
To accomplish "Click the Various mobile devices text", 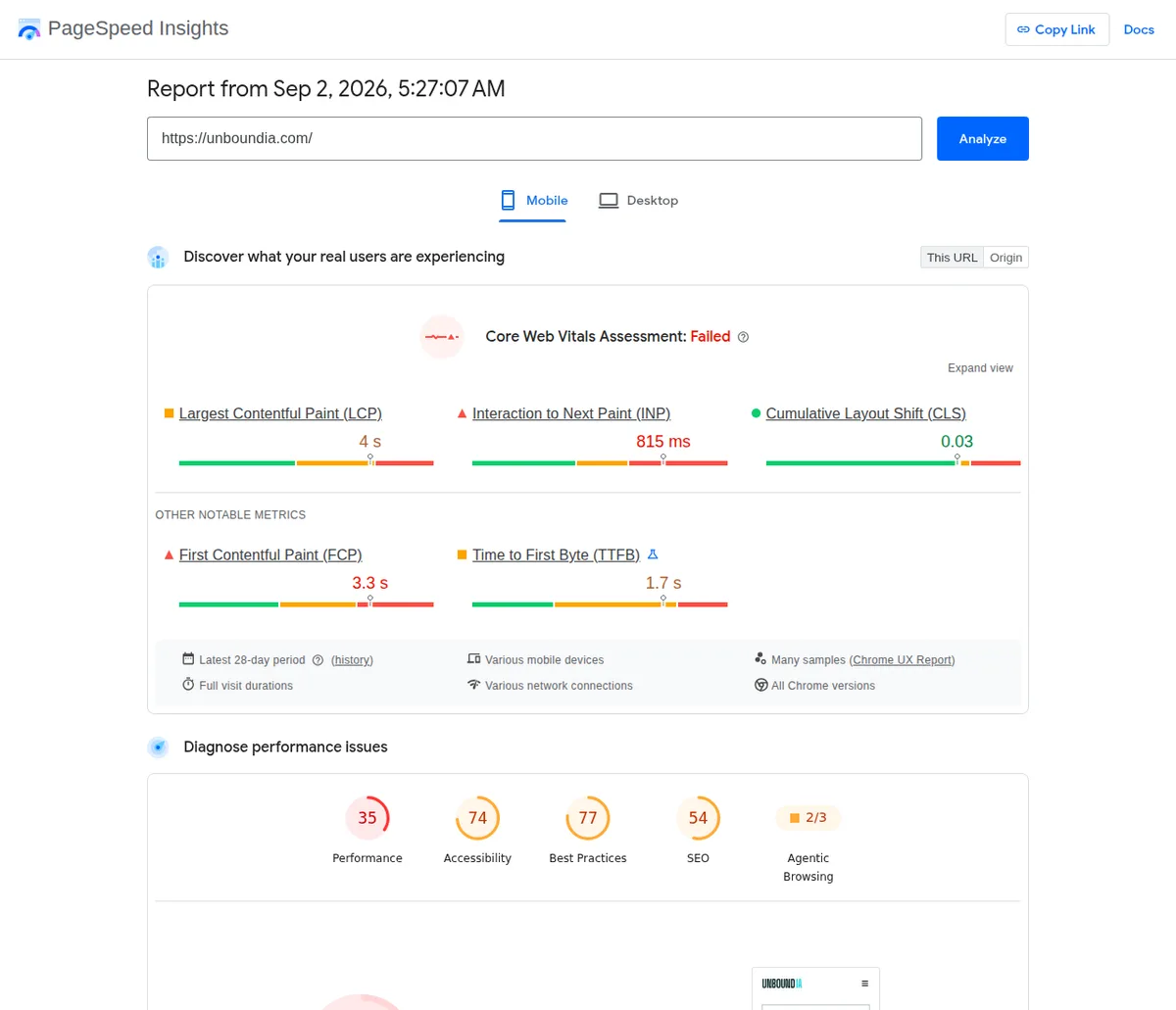I will 544,660.
